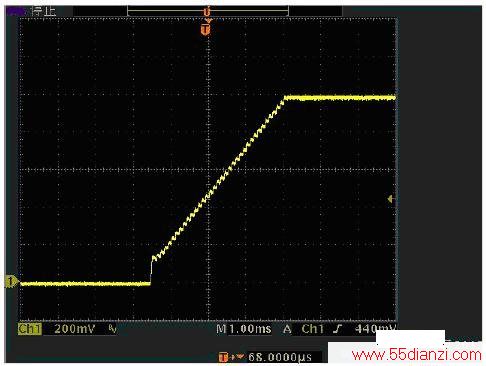Click the Ch1 ground reference marker labeled 1
This screenshot has width=486, height=366.
click(11, 282)
